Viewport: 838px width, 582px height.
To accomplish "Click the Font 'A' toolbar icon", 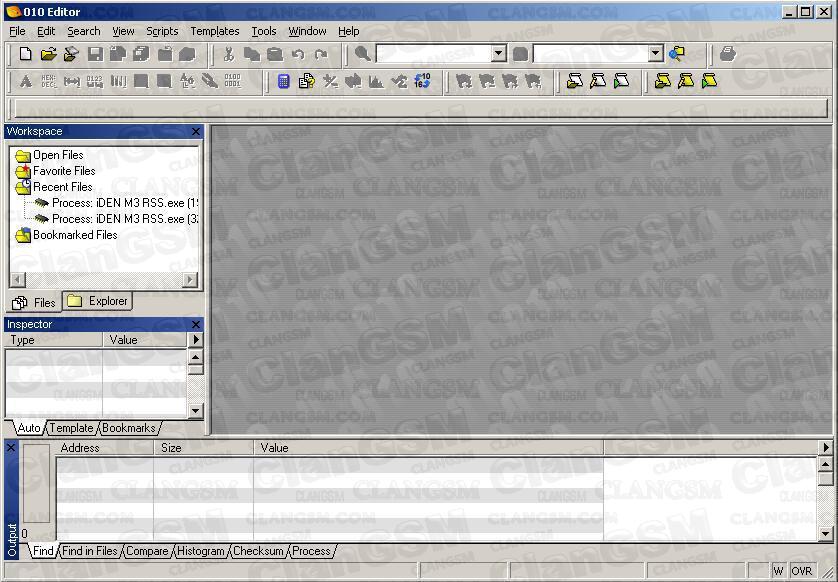I will (x=25, y=81).
